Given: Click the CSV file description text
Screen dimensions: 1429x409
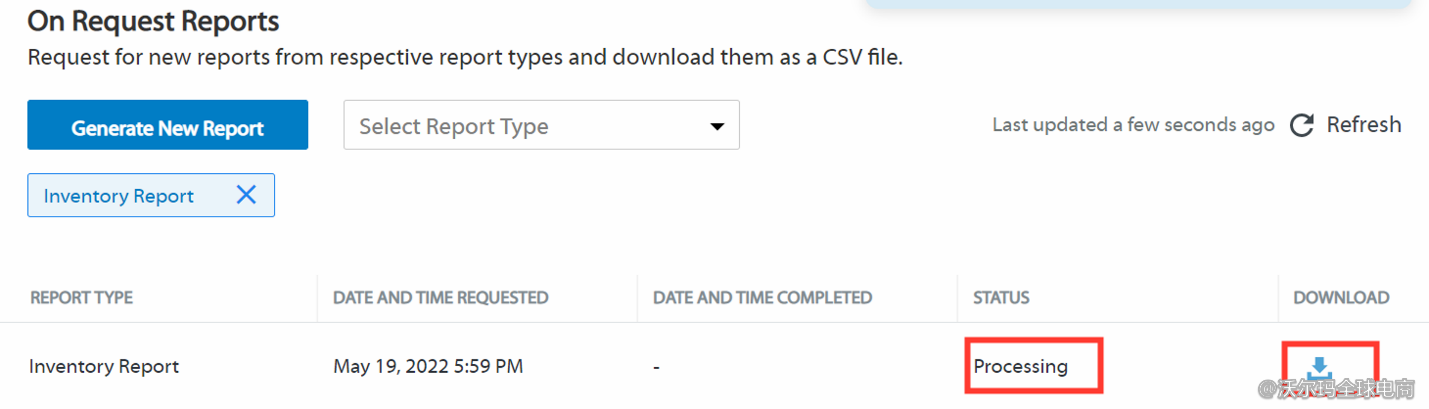Looking at the screenshot, I should (x=465, y=57).
